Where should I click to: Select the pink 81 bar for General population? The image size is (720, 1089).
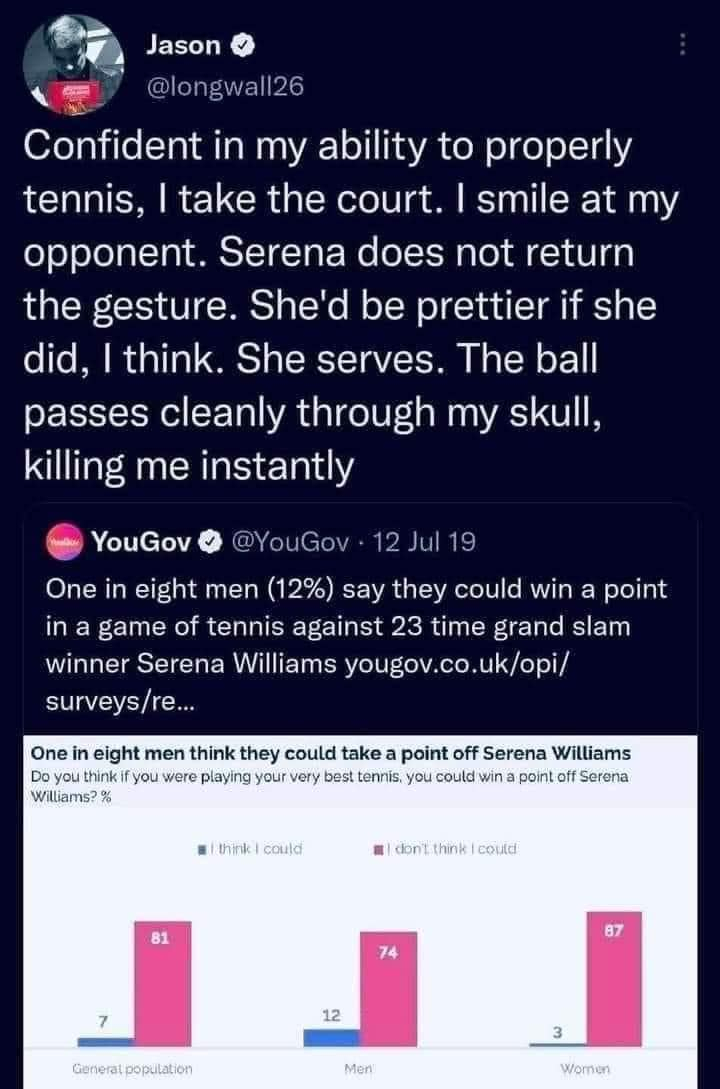click(x=162, y=983)
